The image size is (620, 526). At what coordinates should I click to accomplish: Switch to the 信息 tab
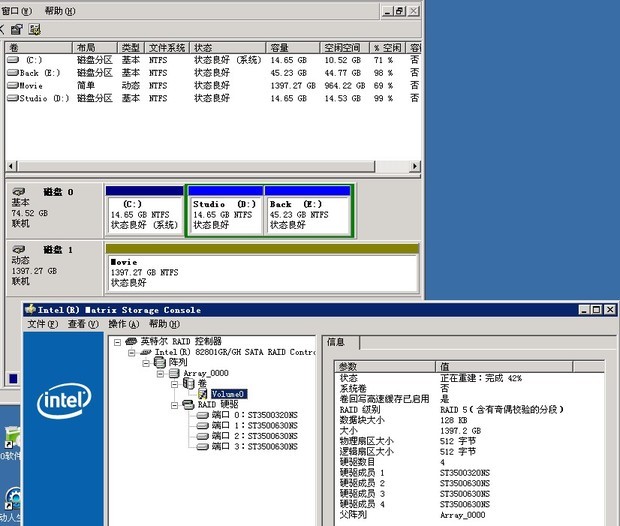(x=337, y=342)
